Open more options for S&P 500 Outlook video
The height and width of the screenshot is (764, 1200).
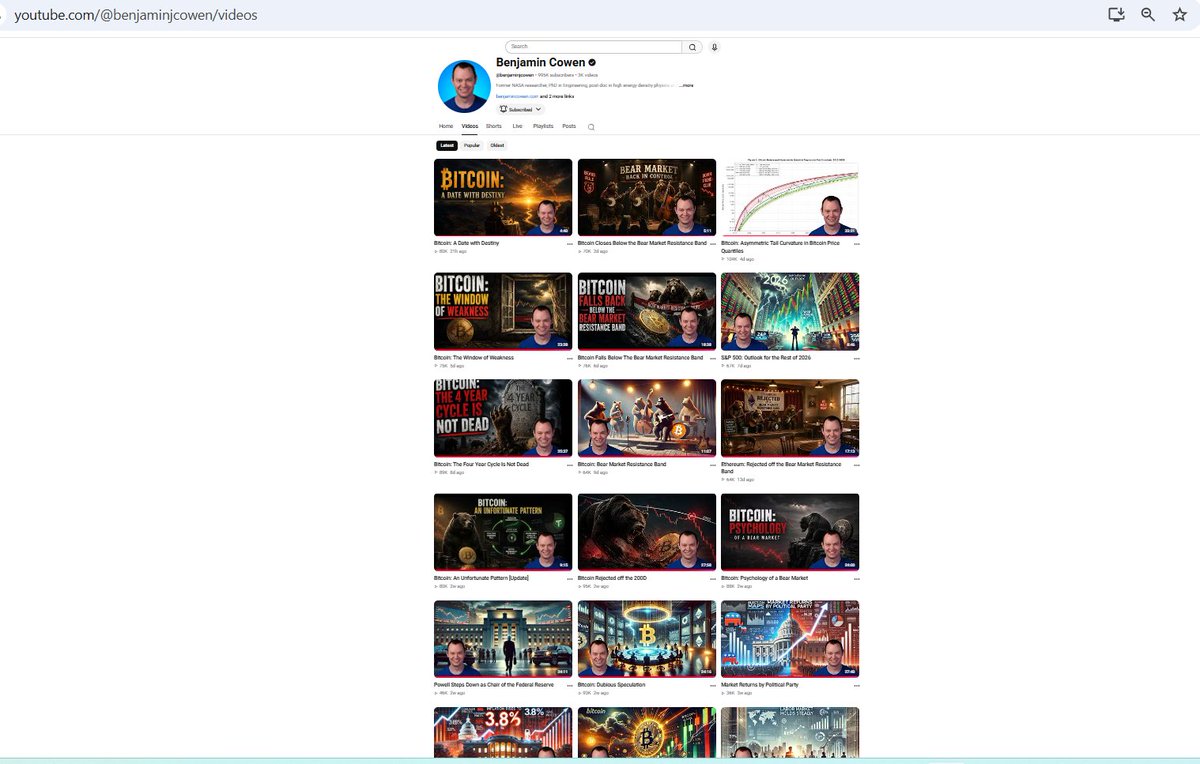coord(857,358)
